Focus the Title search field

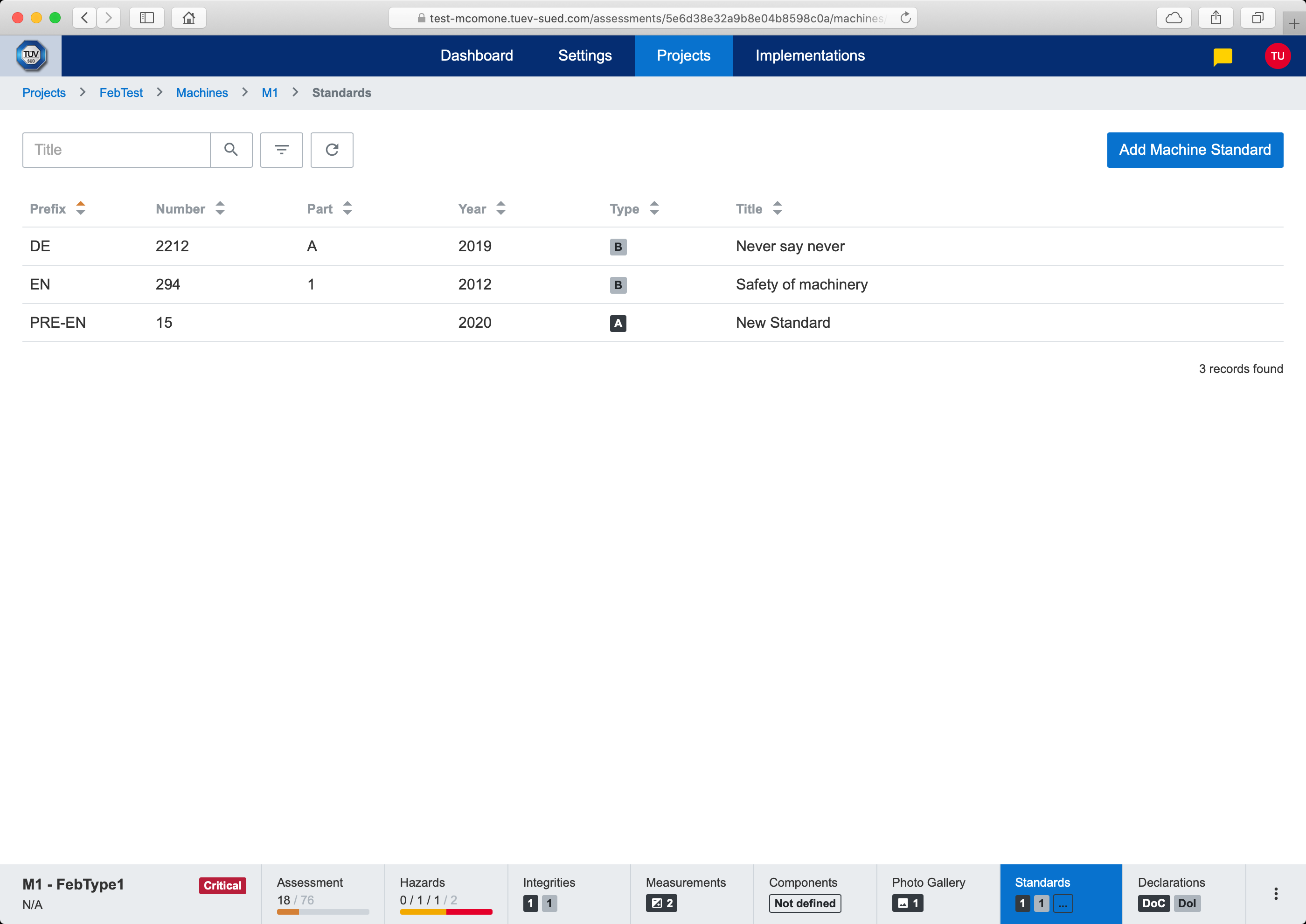coord(117,150)
